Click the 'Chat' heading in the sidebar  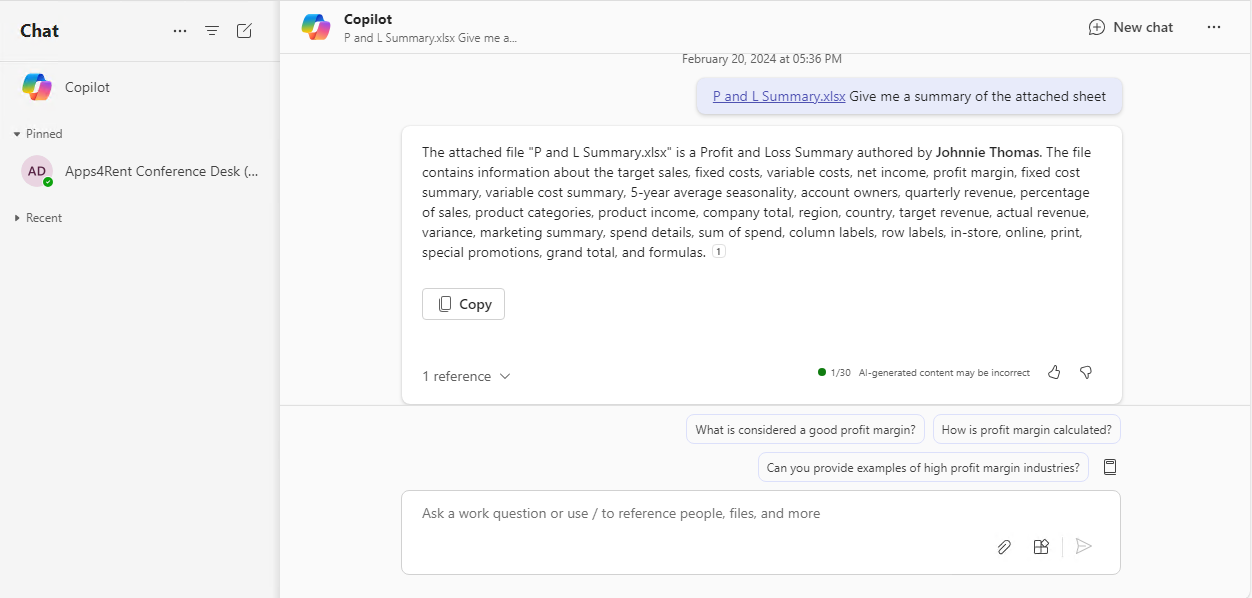(39, 31)
